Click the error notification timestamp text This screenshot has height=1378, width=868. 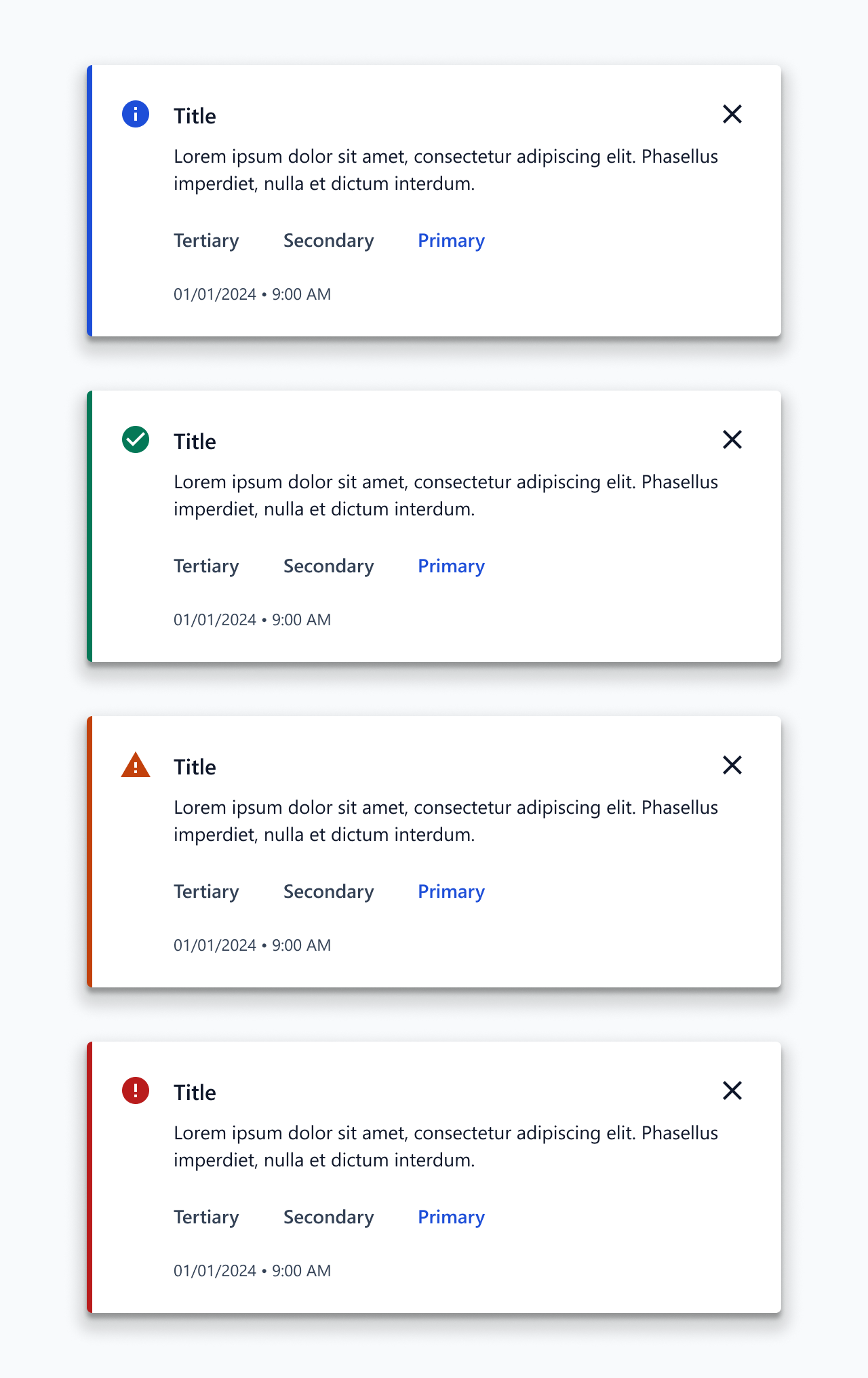pyautogui.click(x=252, y=1271)
